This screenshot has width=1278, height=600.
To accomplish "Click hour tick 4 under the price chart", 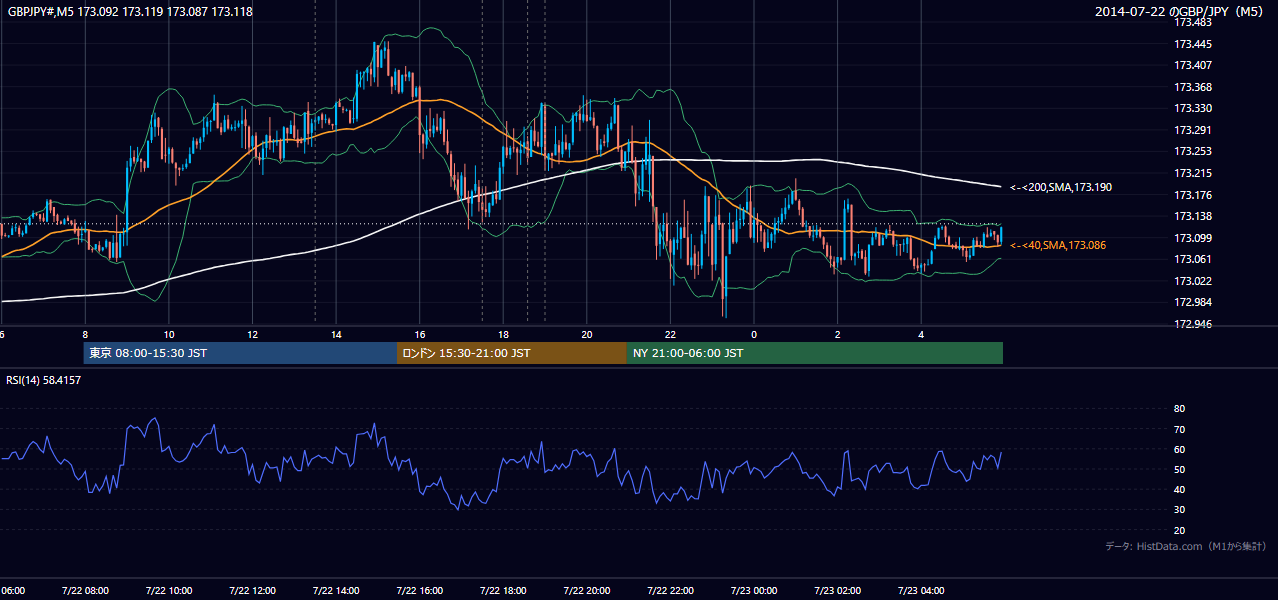I will (921, 334).
